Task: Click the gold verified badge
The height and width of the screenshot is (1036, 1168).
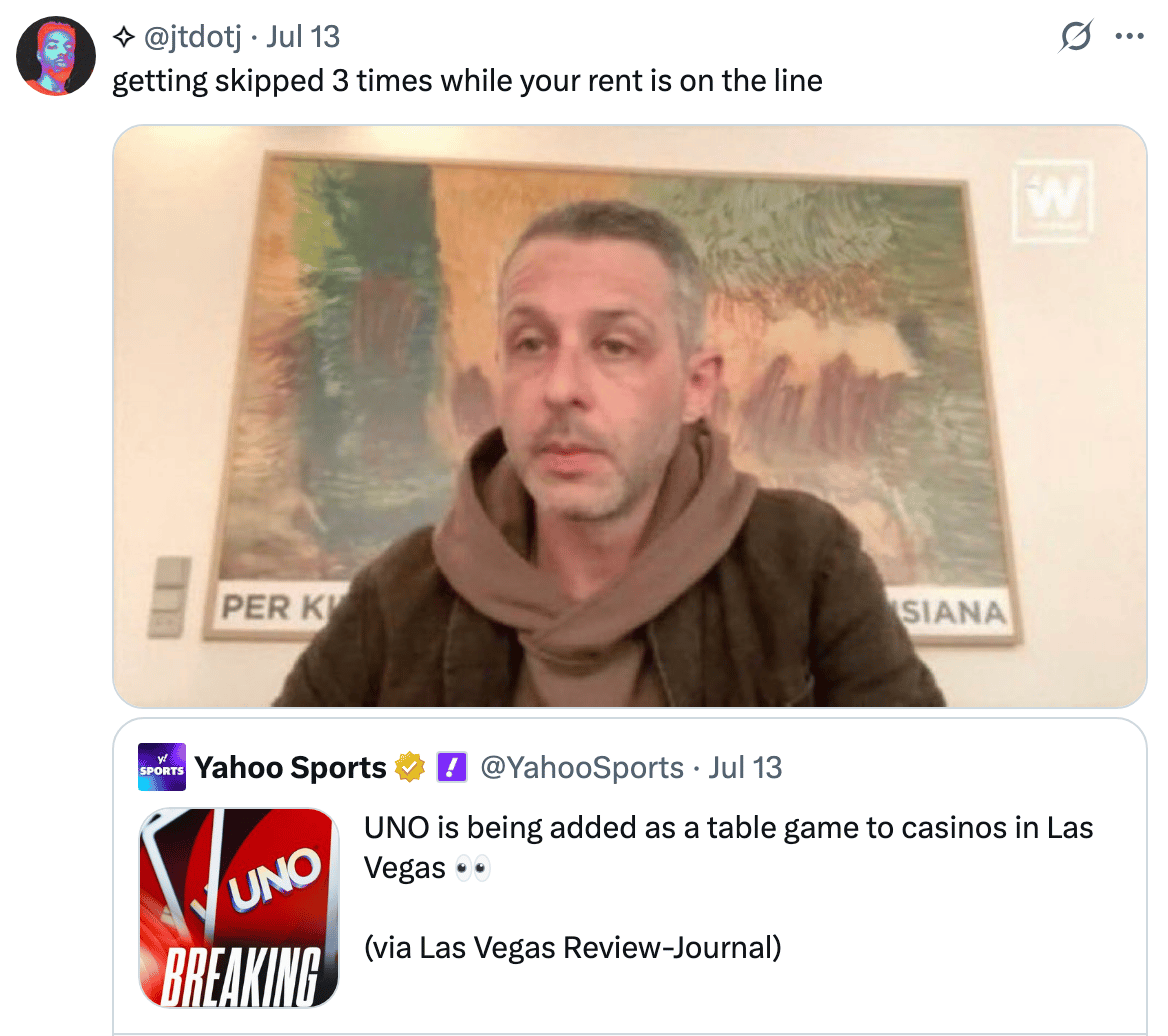Action: coord(409,767)
